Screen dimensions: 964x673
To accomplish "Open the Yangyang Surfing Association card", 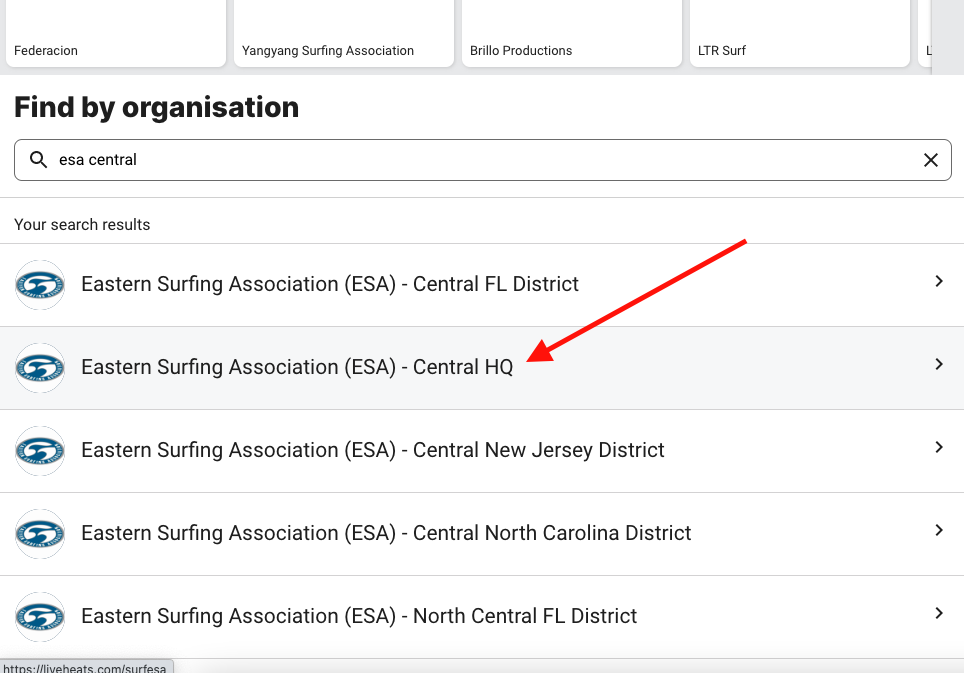I will (x=344, y=33).
